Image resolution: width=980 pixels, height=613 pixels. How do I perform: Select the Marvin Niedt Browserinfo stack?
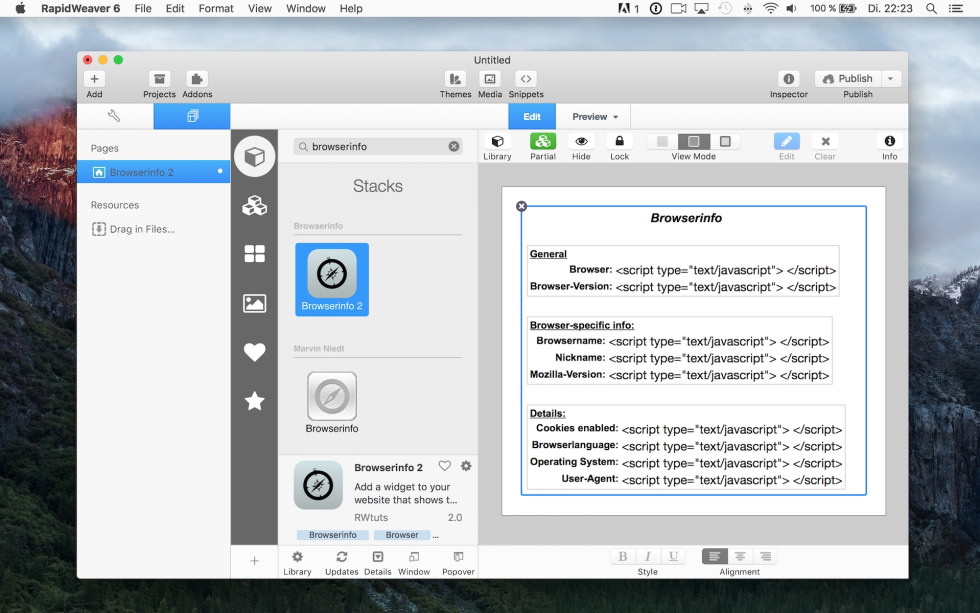332,403
